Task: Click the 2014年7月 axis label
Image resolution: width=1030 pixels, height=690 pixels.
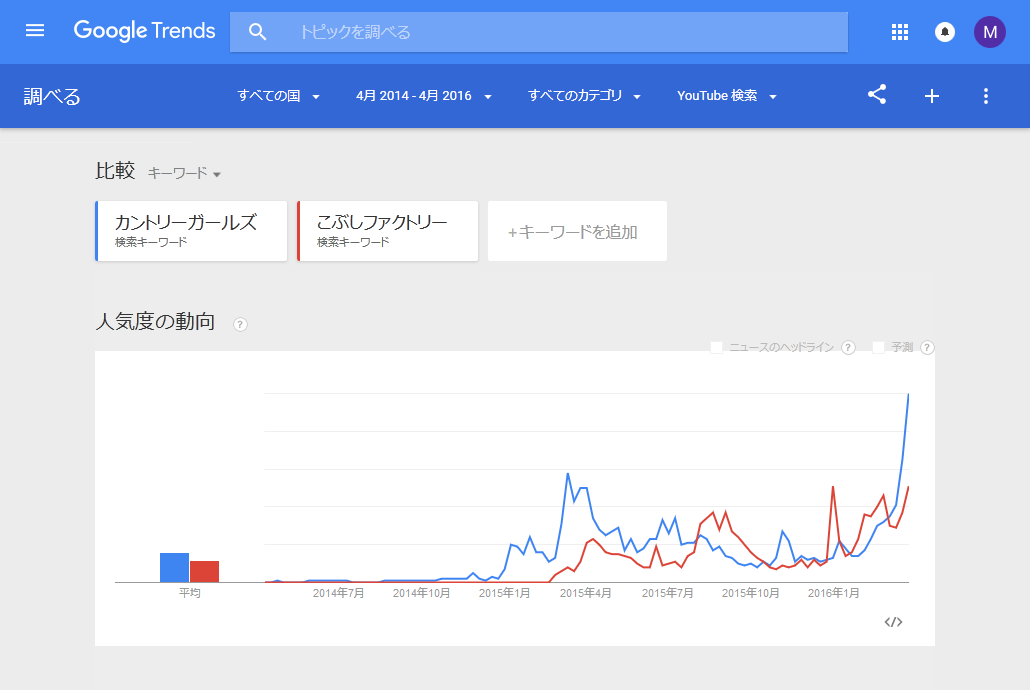Action: [x=338, y=593]
